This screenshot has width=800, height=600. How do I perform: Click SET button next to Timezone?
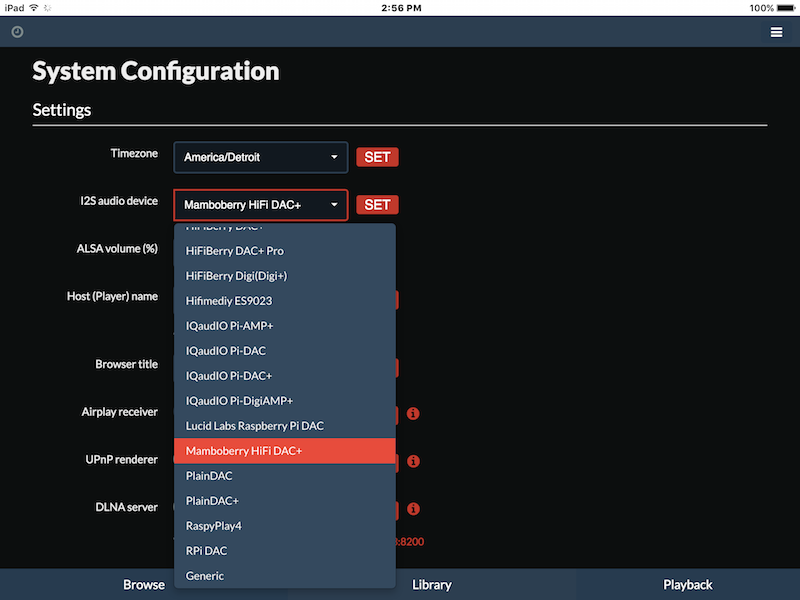(x=377, y=157)
